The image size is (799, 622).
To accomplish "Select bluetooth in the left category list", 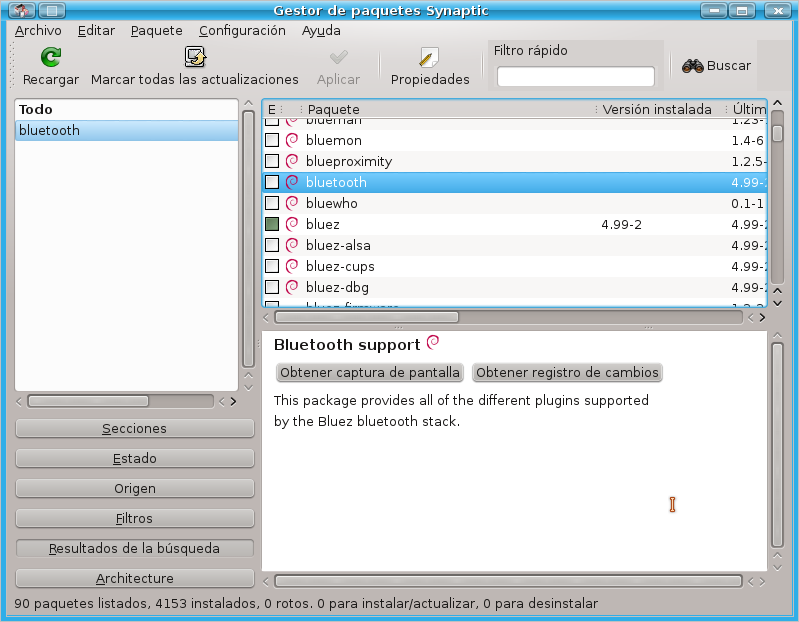I will tap(126, 130).
